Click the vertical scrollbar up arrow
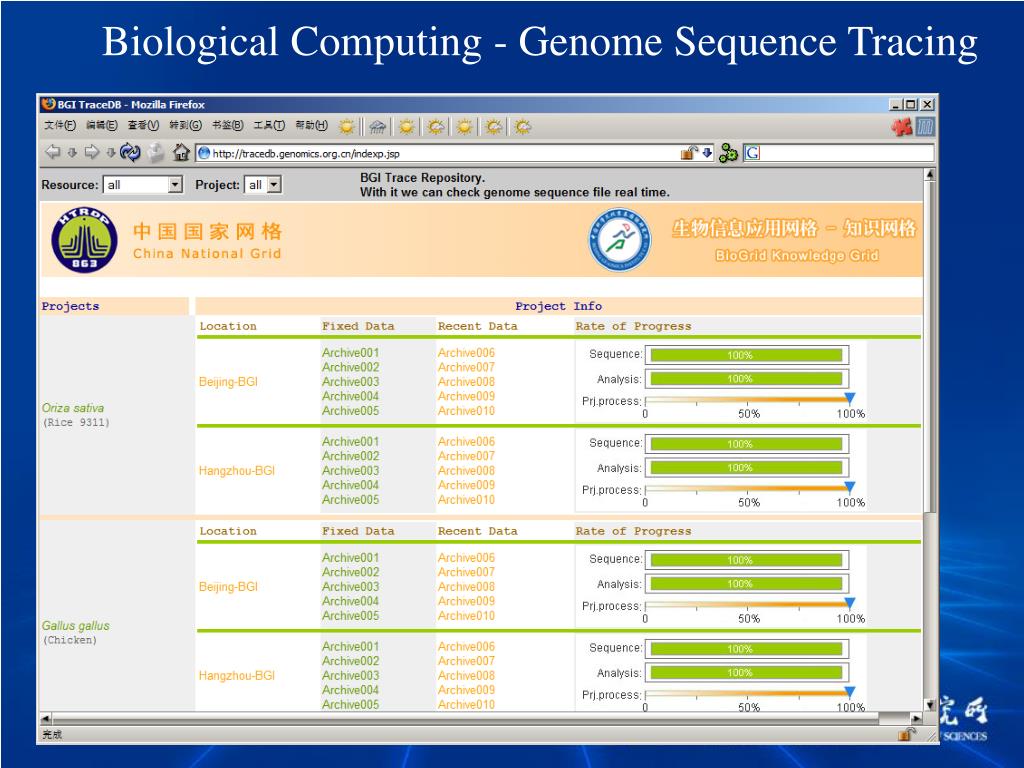 tap(929, 174)
